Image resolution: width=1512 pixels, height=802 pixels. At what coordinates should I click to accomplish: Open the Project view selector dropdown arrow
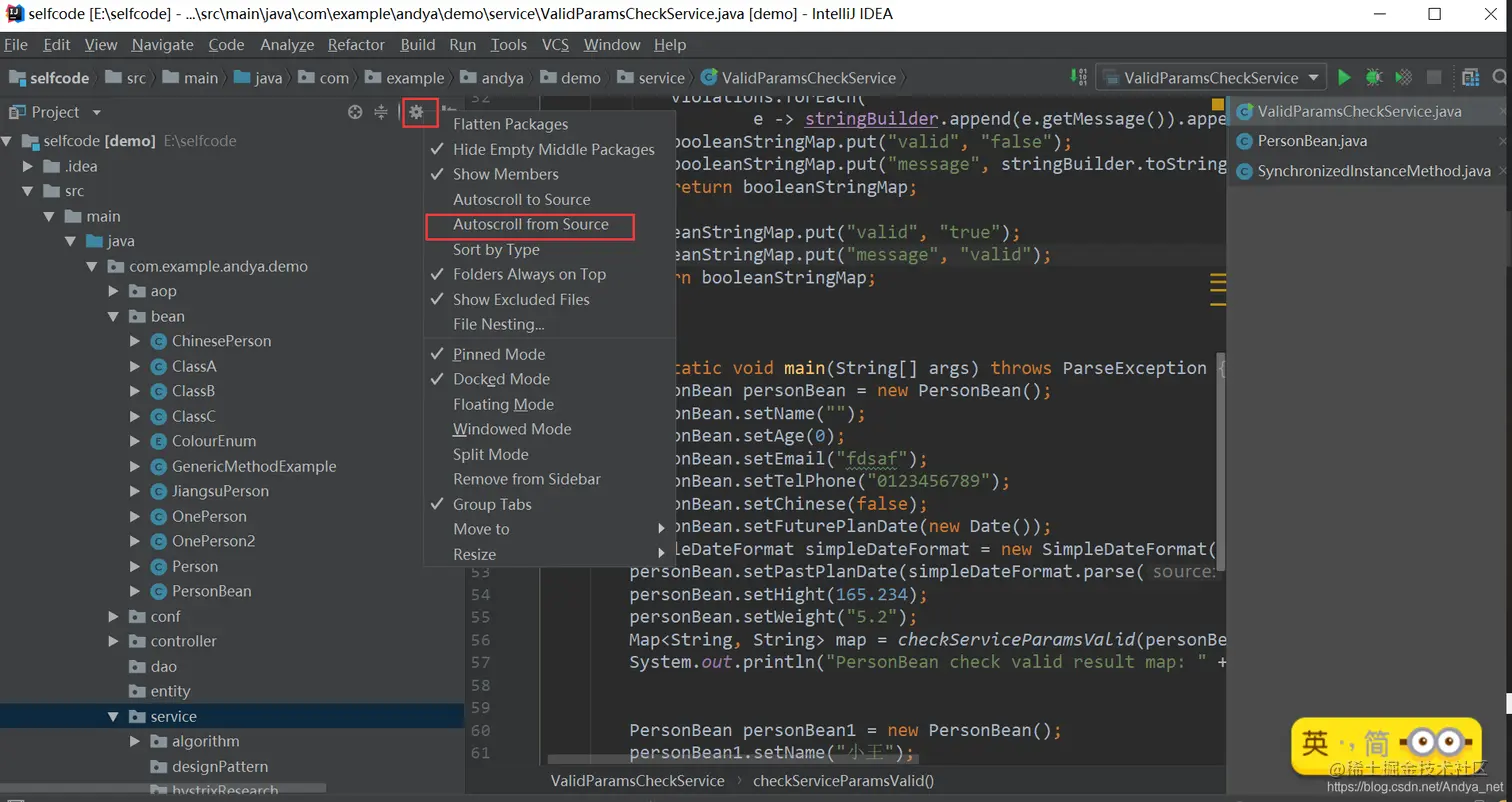(x=97, y=113)
